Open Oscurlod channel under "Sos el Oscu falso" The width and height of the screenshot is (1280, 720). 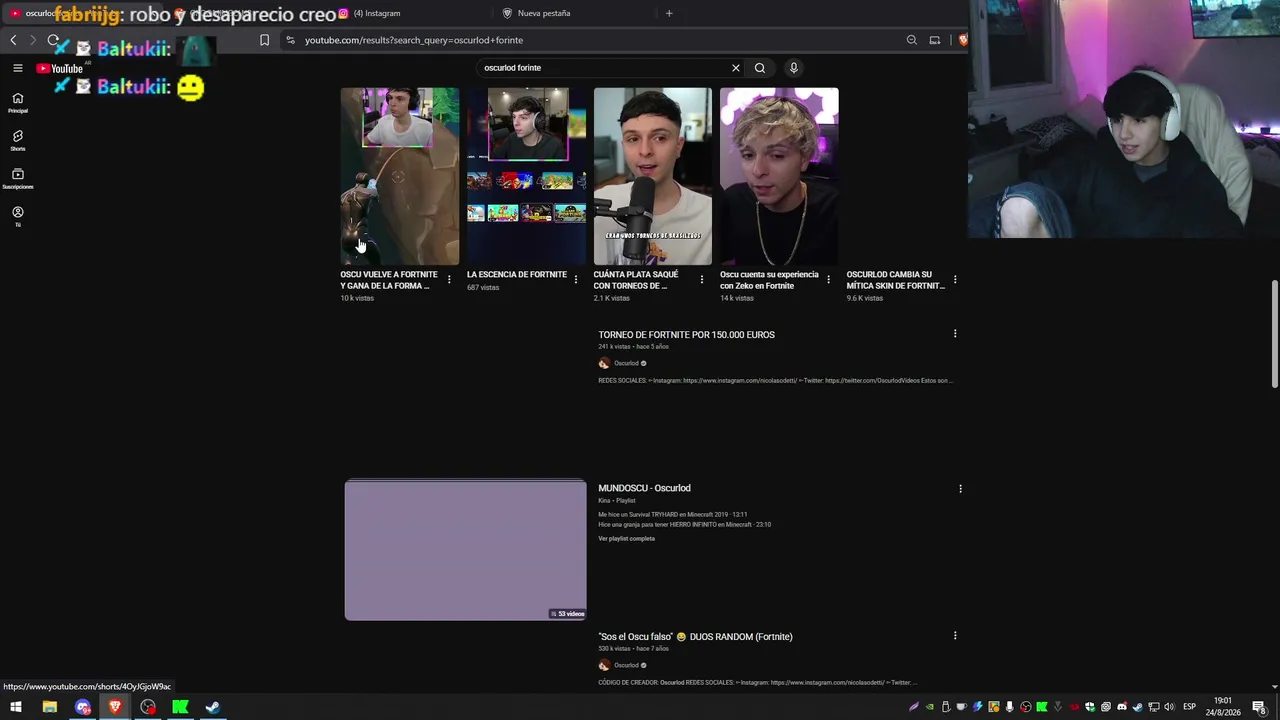click(x=626, y=665)
